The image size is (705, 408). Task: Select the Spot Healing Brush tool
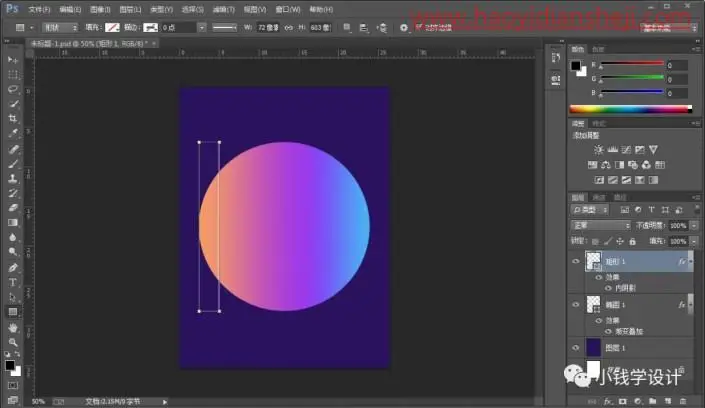(x=13, y=149)
